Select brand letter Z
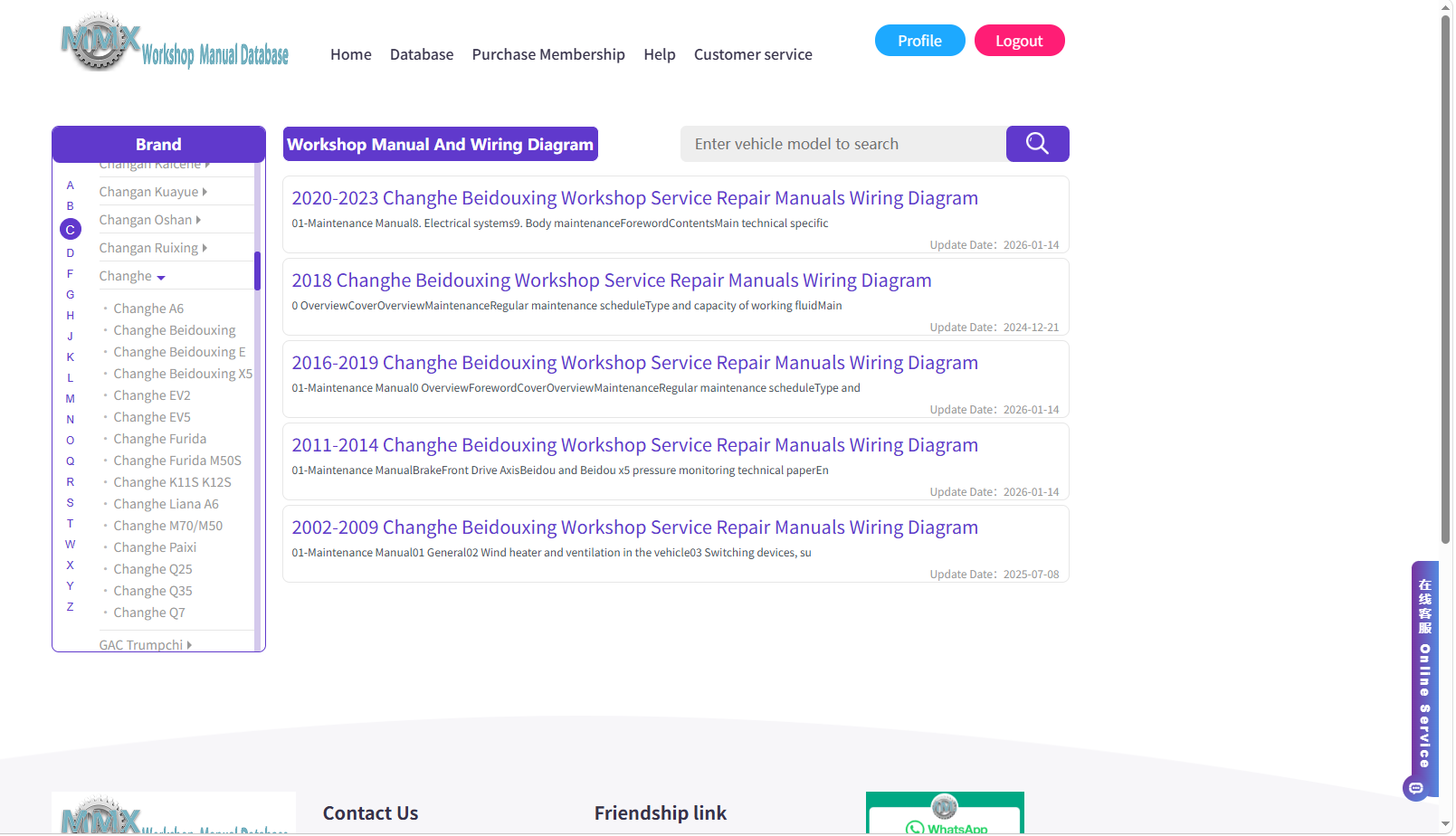 pyautogui.click(x=71, y=607)
